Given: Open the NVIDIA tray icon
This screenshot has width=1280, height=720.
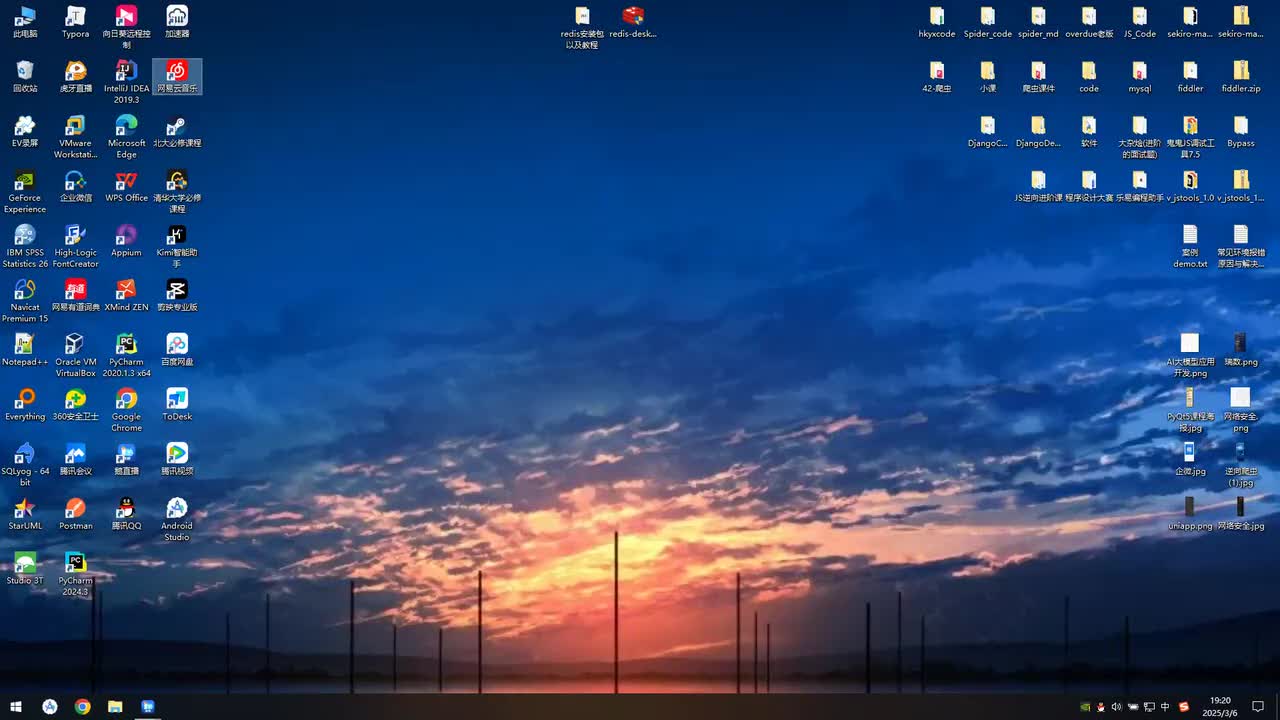Looking at the screenshot, I should coord(1085,707).
